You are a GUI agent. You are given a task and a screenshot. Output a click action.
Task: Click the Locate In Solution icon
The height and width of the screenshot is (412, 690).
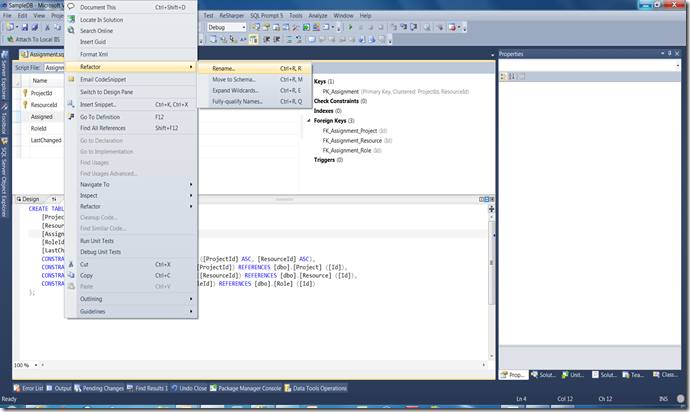click(x=71, y=19)
